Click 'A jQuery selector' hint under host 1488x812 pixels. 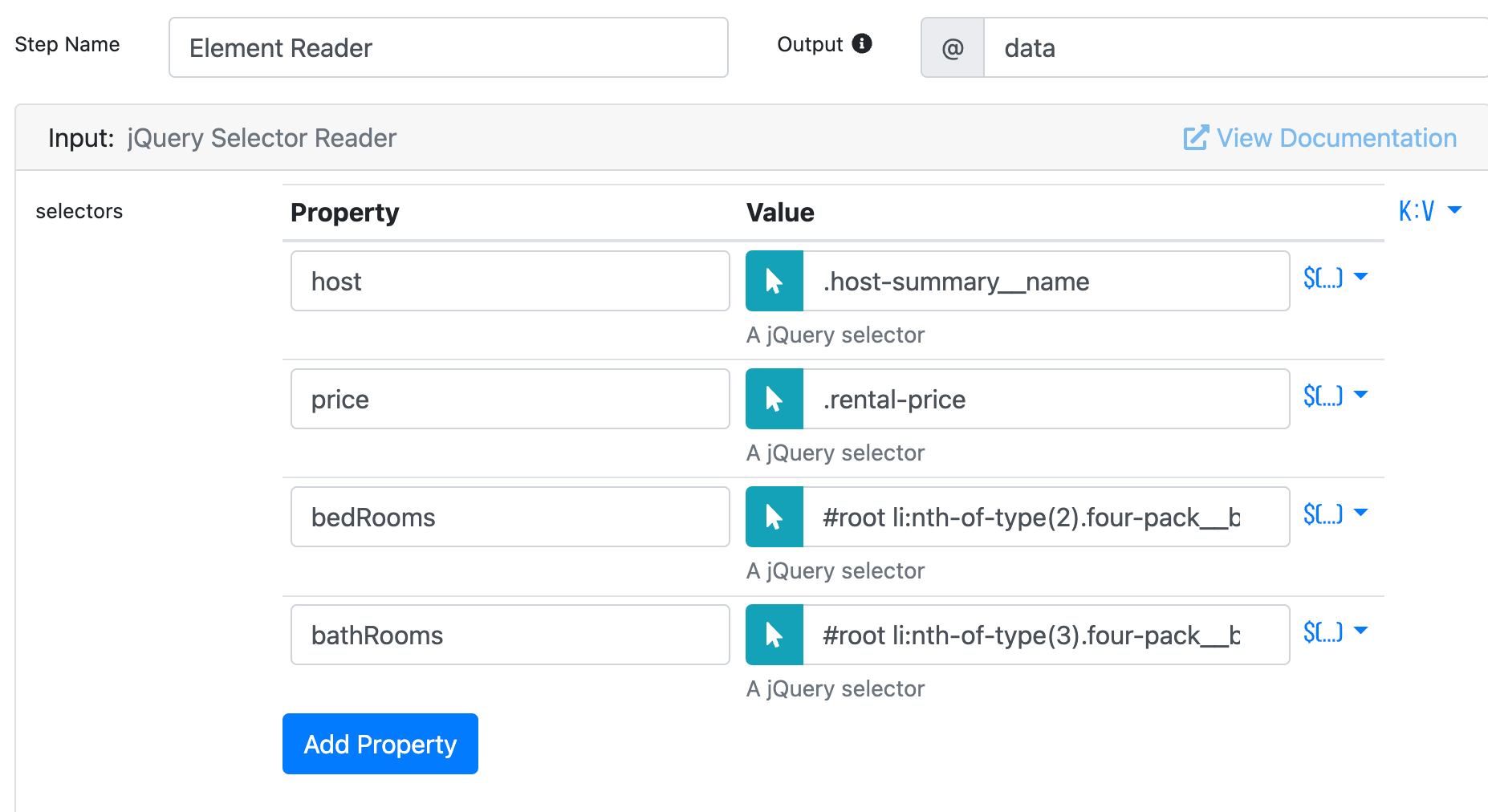pyautogui.click(x=835, y=335)
